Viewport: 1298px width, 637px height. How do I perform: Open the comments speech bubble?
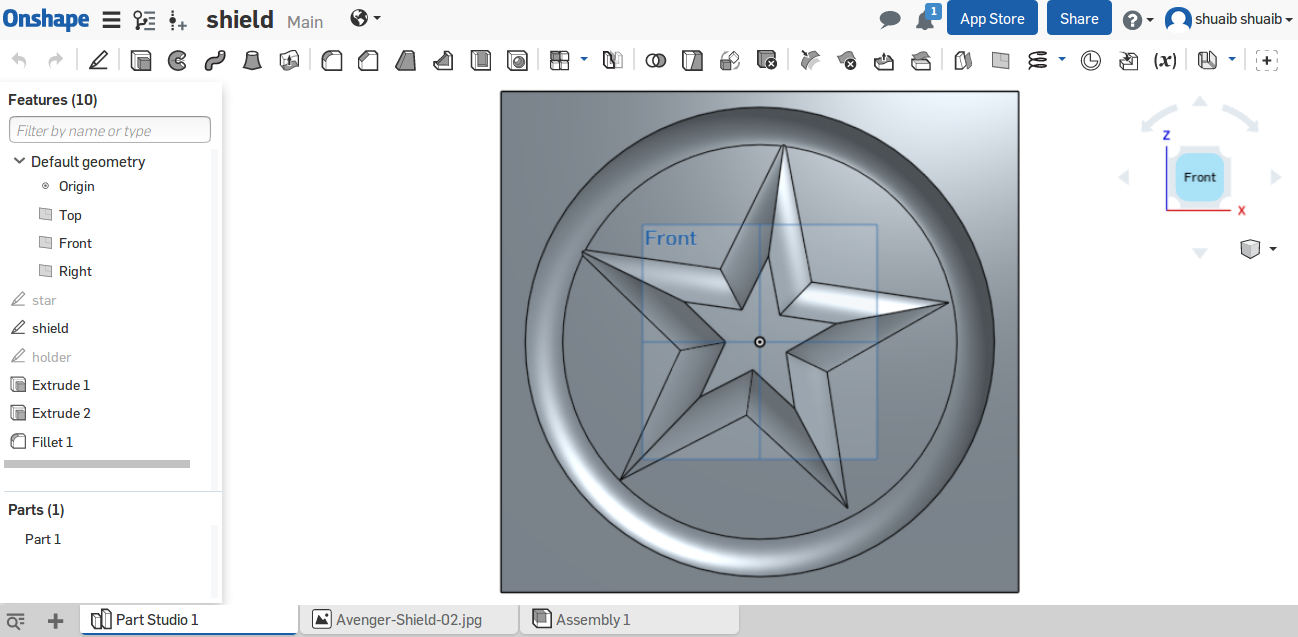pyautogui.click(x=889, y=19)
